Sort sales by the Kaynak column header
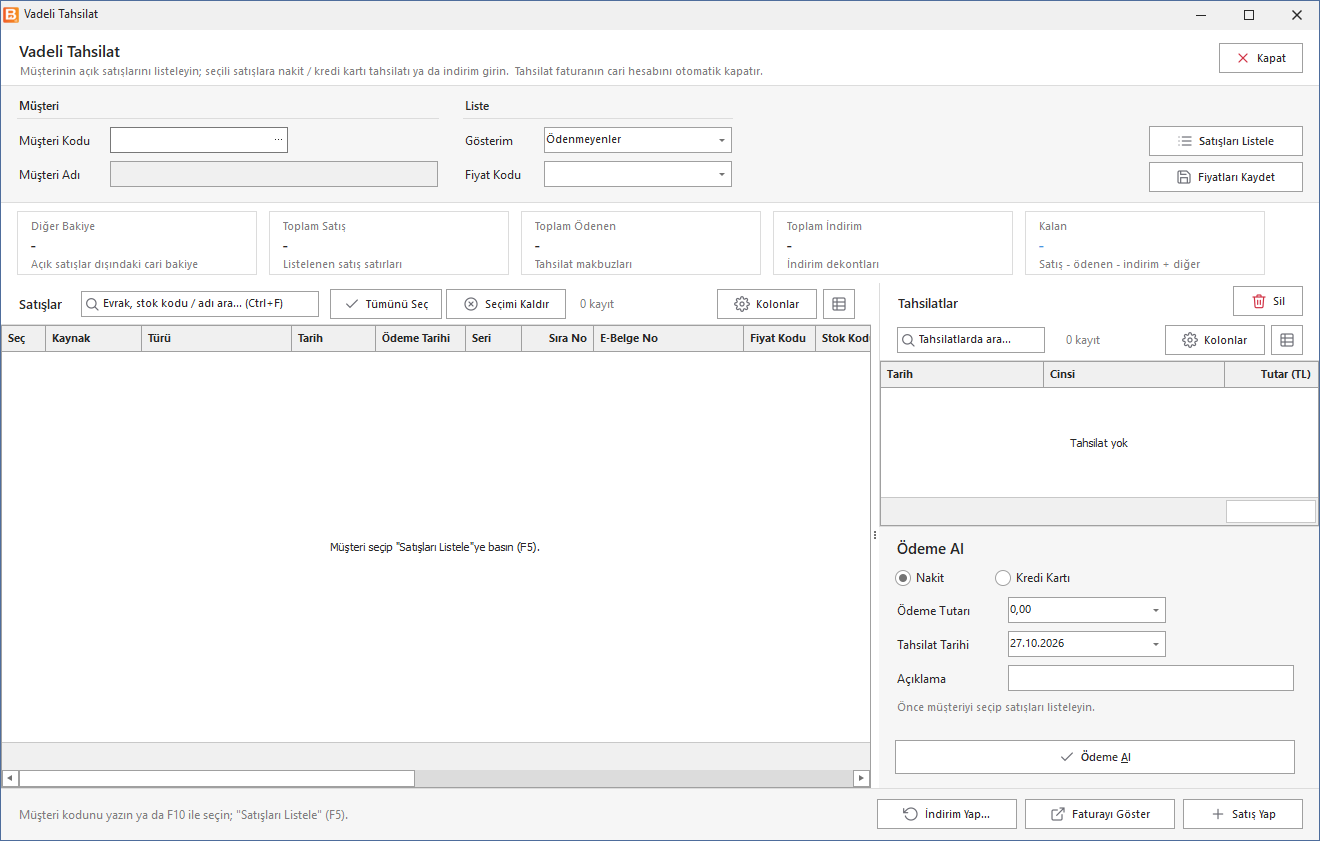 (x=94, y=338)
